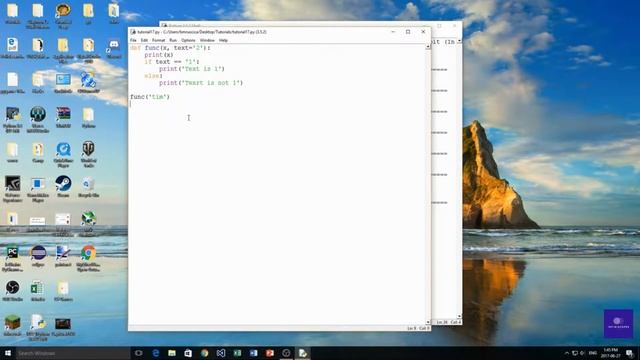Select the Google Chrome desktop shortcut
The image size is (640, 360).
[x=88, y=257]
